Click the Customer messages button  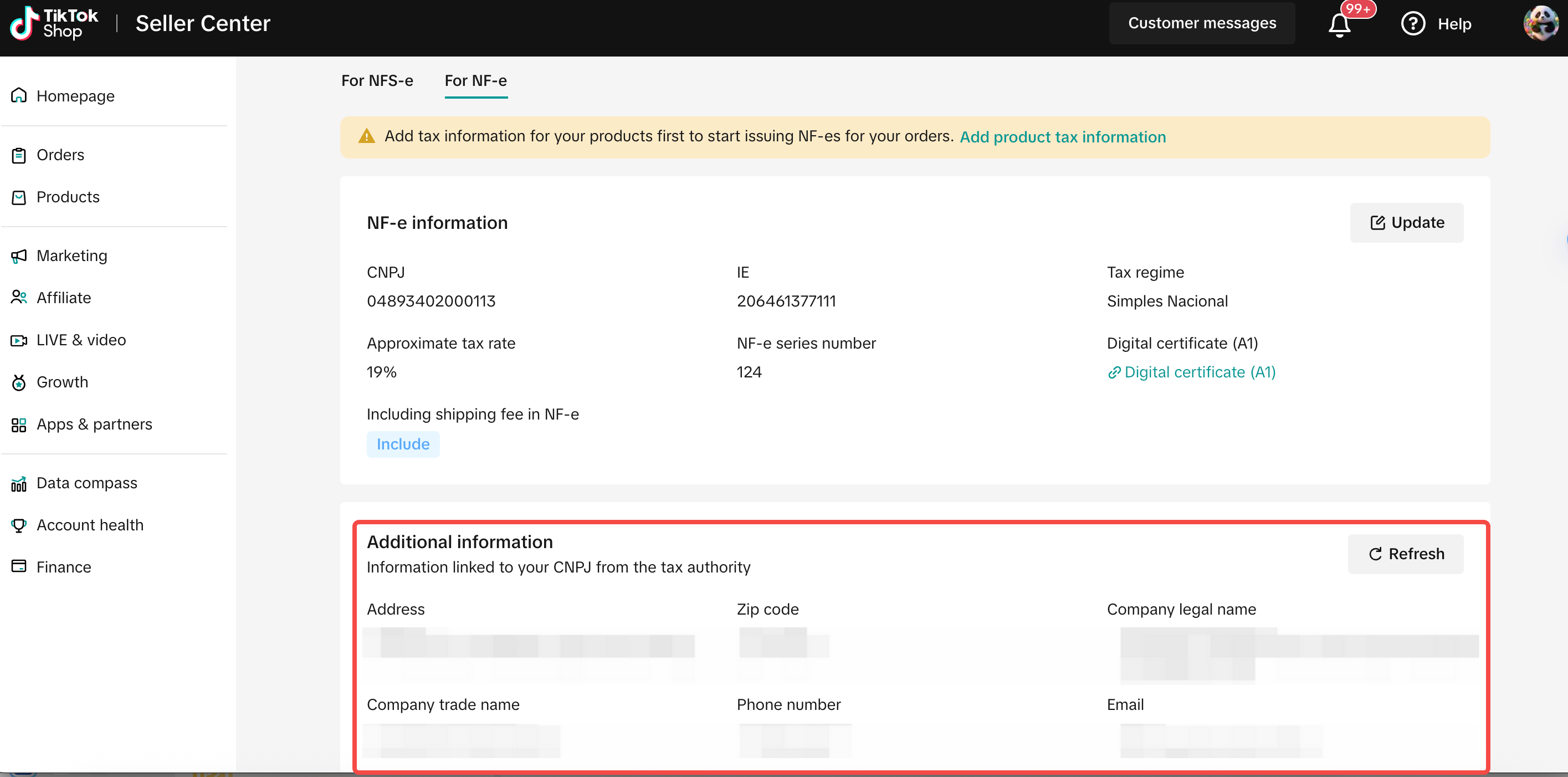coord(1202,23)
